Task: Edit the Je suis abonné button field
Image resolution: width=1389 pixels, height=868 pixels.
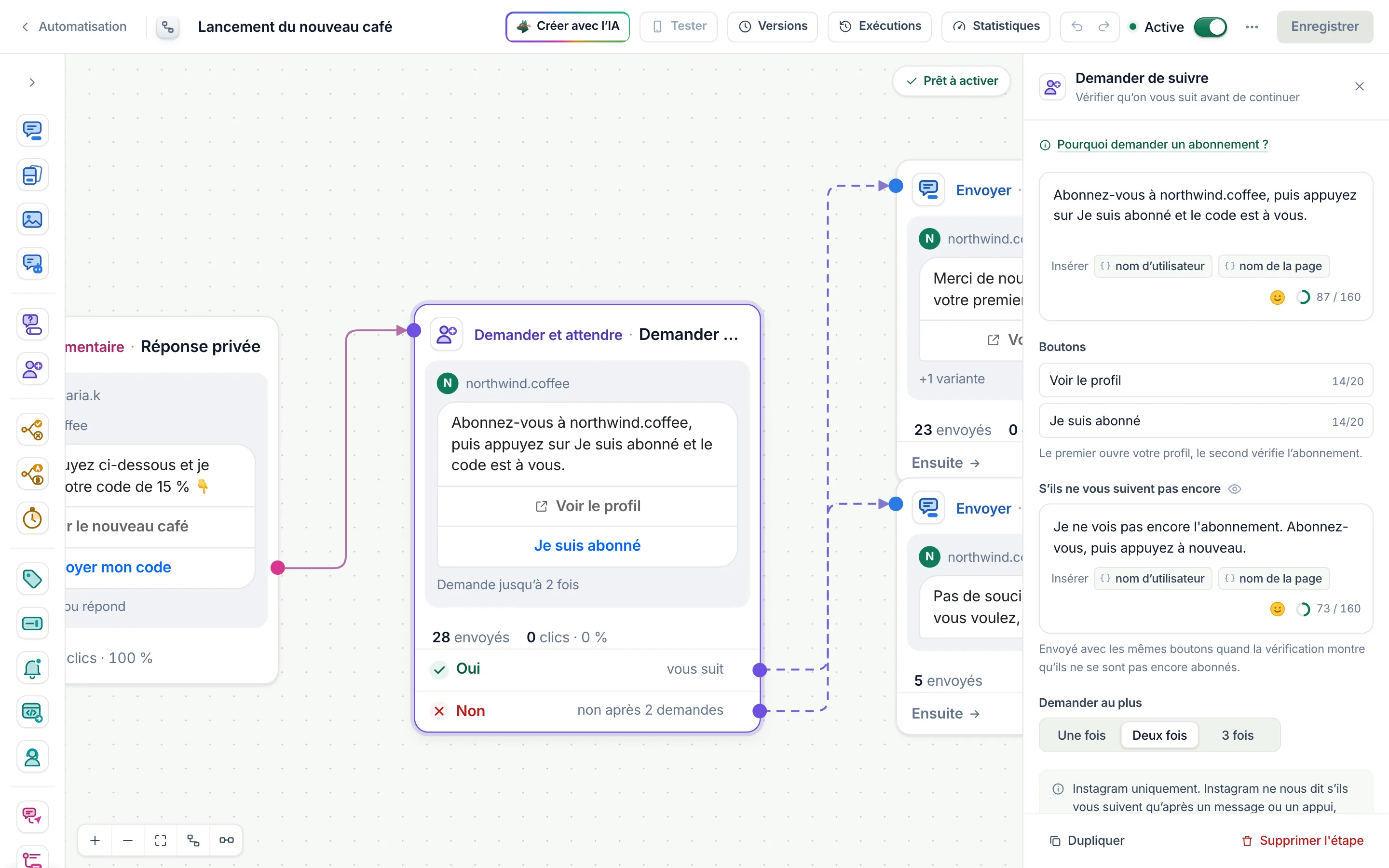Action: click(x=1205, y=421)
